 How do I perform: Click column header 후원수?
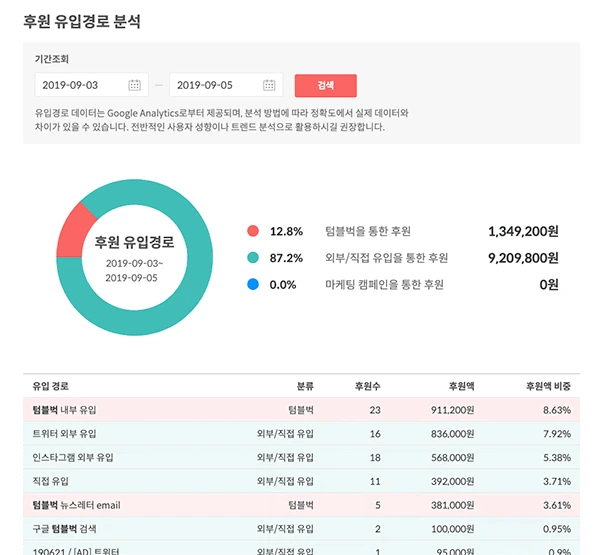[x=367, y=386]
